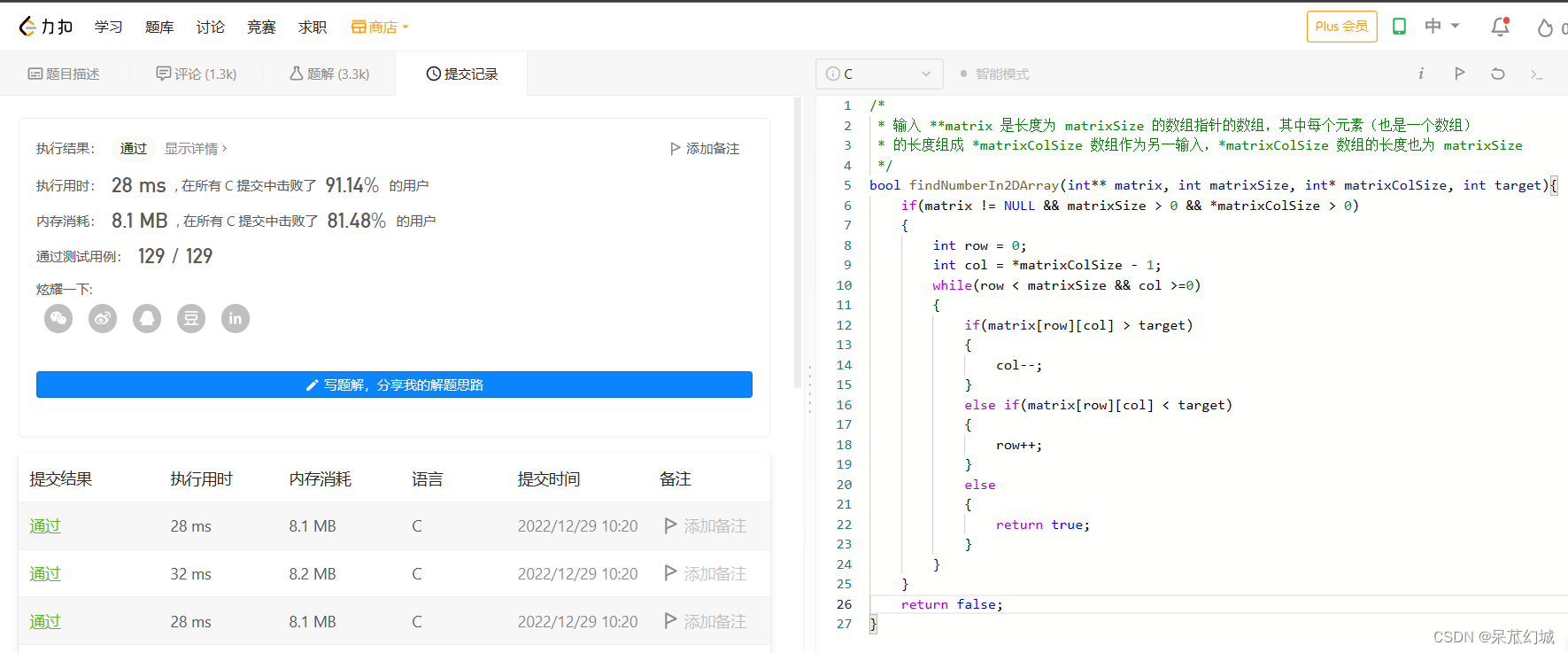The width and height of the screenshot is (1568, 653).
Task: Share result to WeChat
Action: click(x=58, y=318)
